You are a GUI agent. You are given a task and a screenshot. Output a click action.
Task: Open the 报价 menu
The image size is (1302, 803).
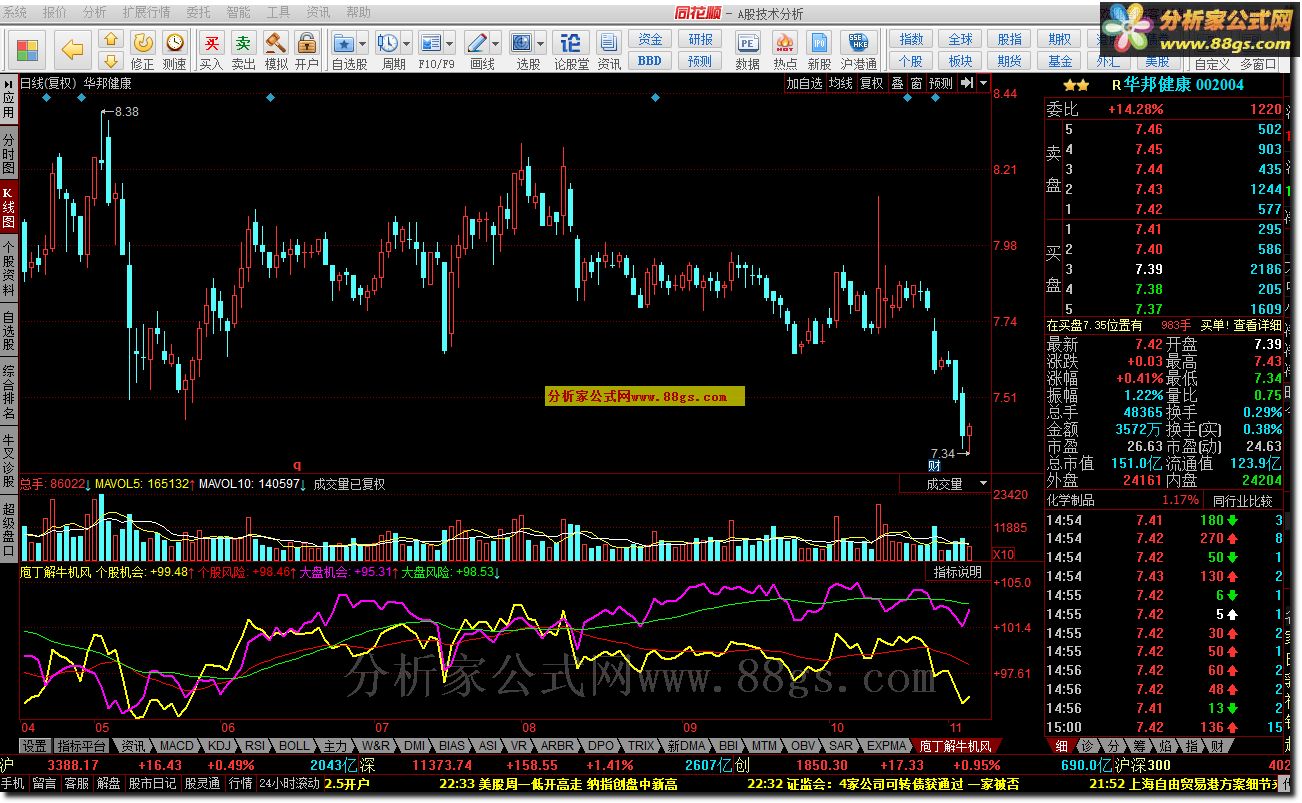tap(55, 13)
